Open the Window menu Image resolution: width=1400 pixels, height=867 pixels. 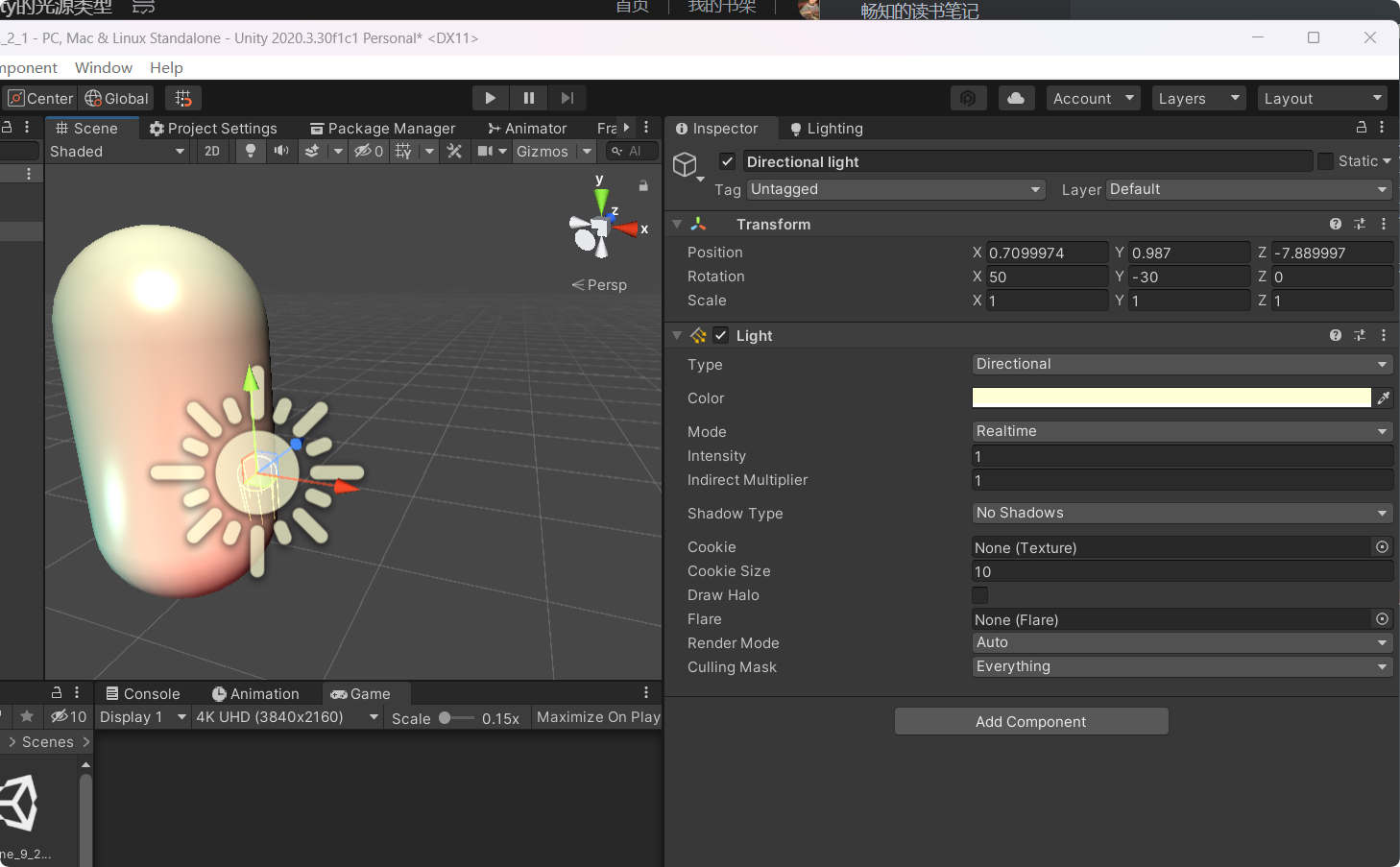[104, 67]
